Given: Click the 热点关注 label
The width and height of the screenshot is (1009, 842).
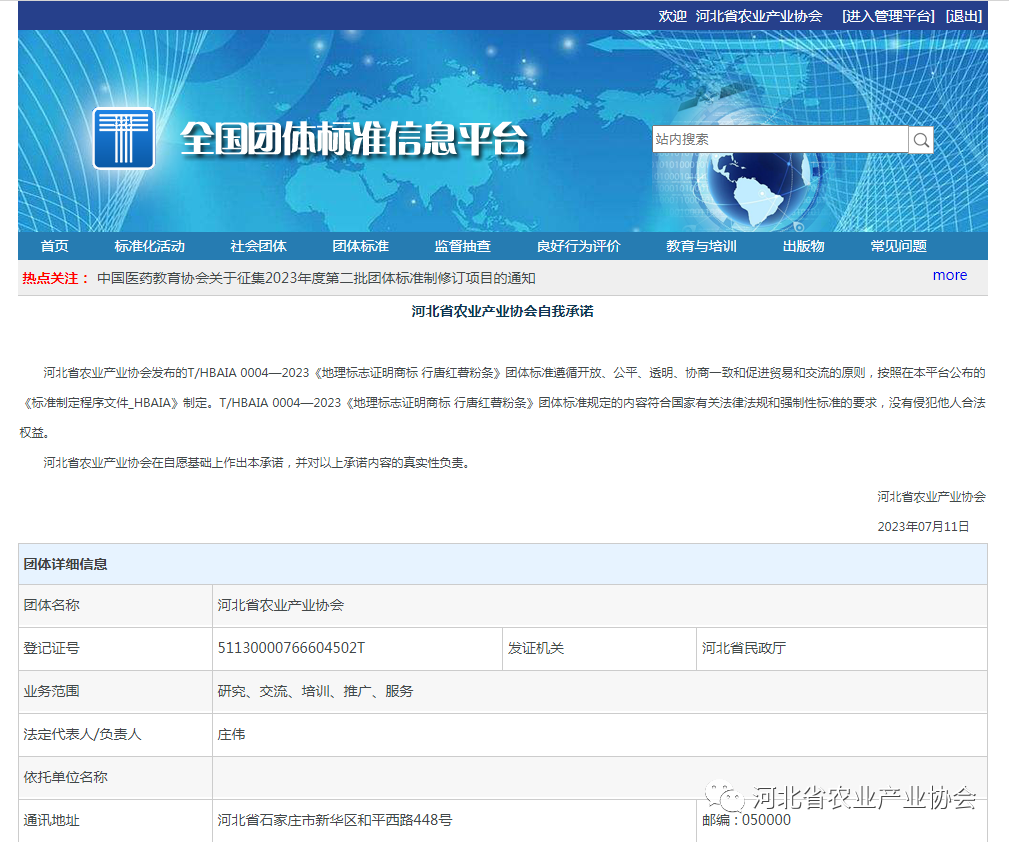Looking at the screenshot, I should click(x=55, y=278).
